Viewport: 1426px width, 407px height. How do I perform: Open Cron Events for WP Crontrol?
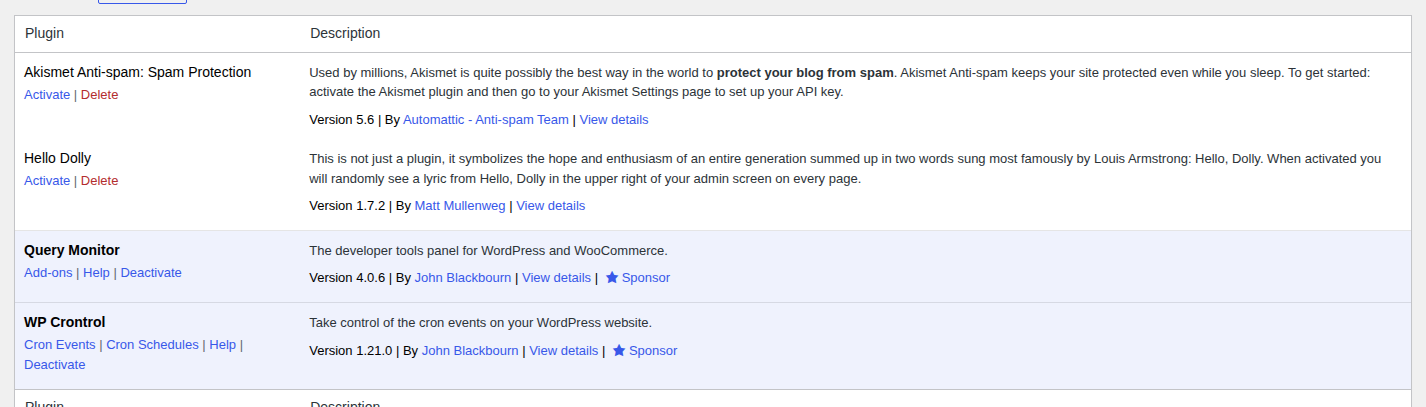click(60, 345)
